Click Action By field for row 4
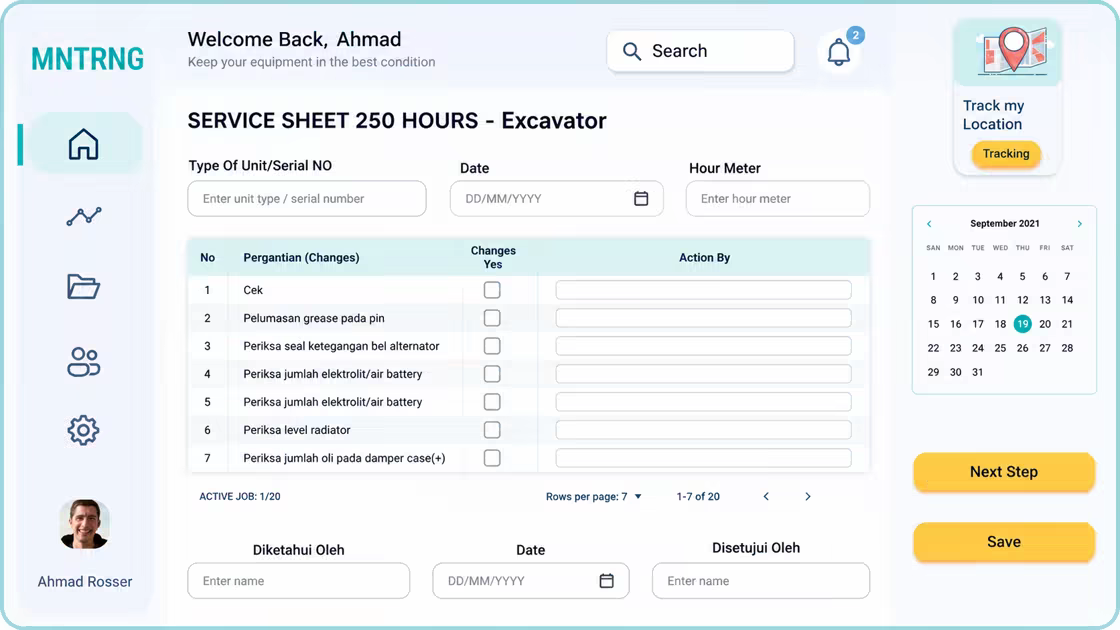Screen dimensions: 1120x630 [x=704, y=374]
